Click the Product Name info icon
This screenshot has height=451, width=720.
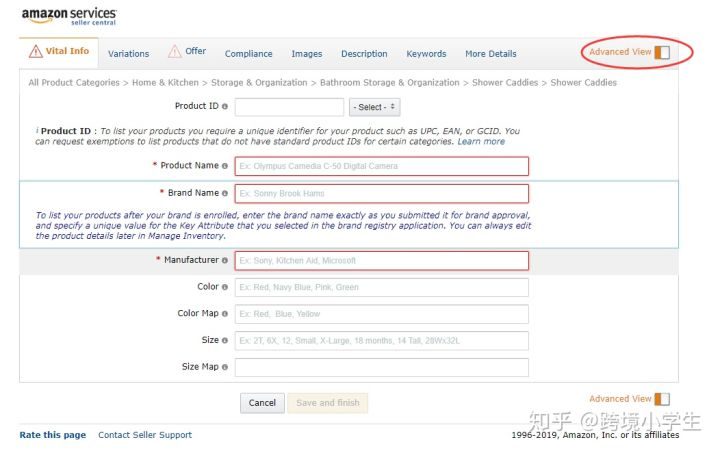tap(225, 166)
